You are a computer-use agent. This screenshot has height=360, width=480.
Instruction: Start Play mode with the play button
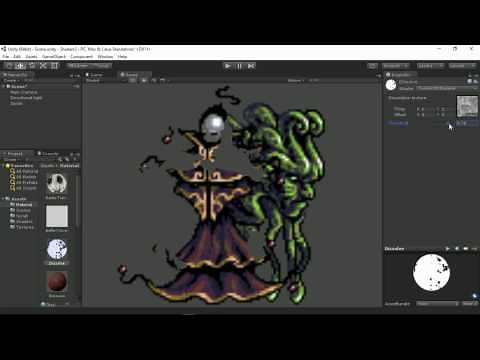coord(228,66)
